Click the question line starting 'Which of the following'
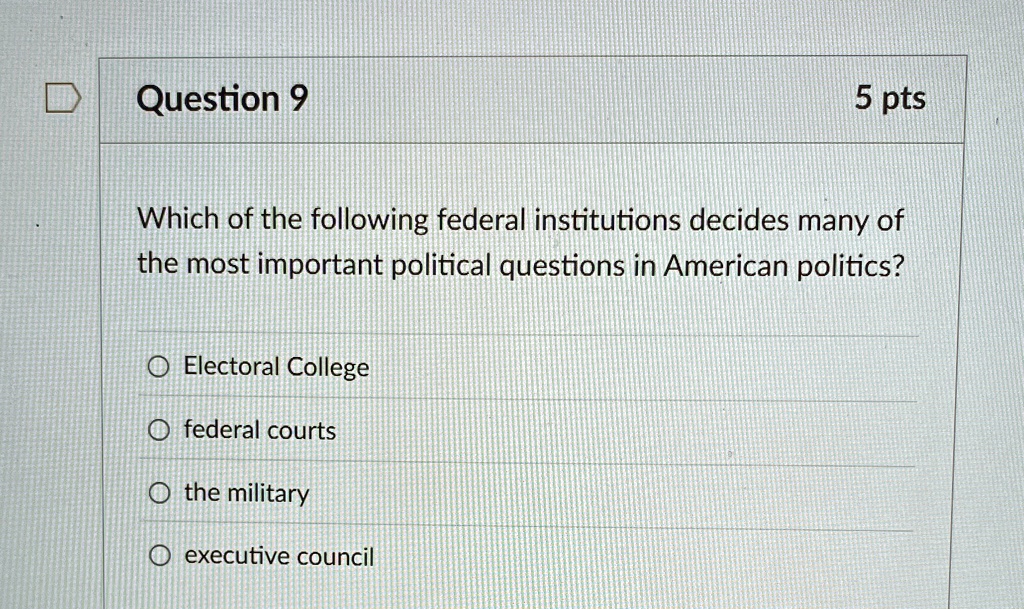 point(520,221)
